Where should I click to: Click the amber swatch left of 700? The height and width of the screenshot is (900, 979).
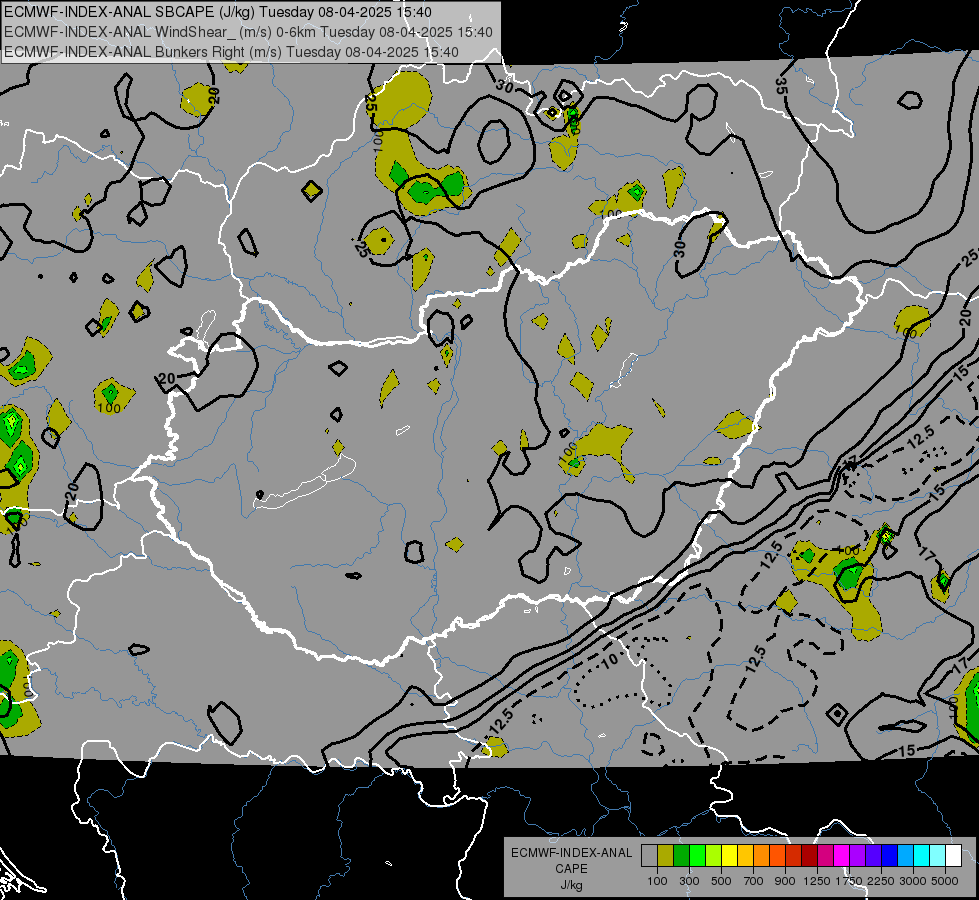coord(745,855)
